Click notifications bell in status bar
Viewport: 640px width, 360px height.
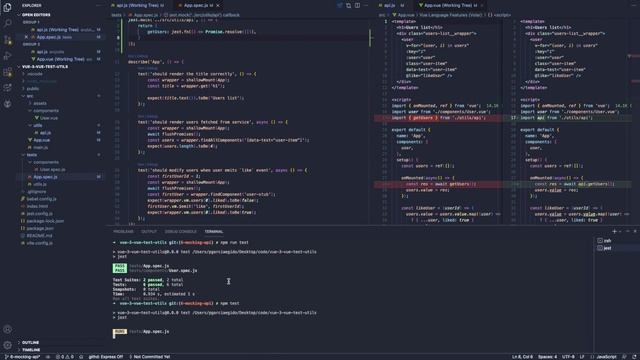tap(635, 357)
